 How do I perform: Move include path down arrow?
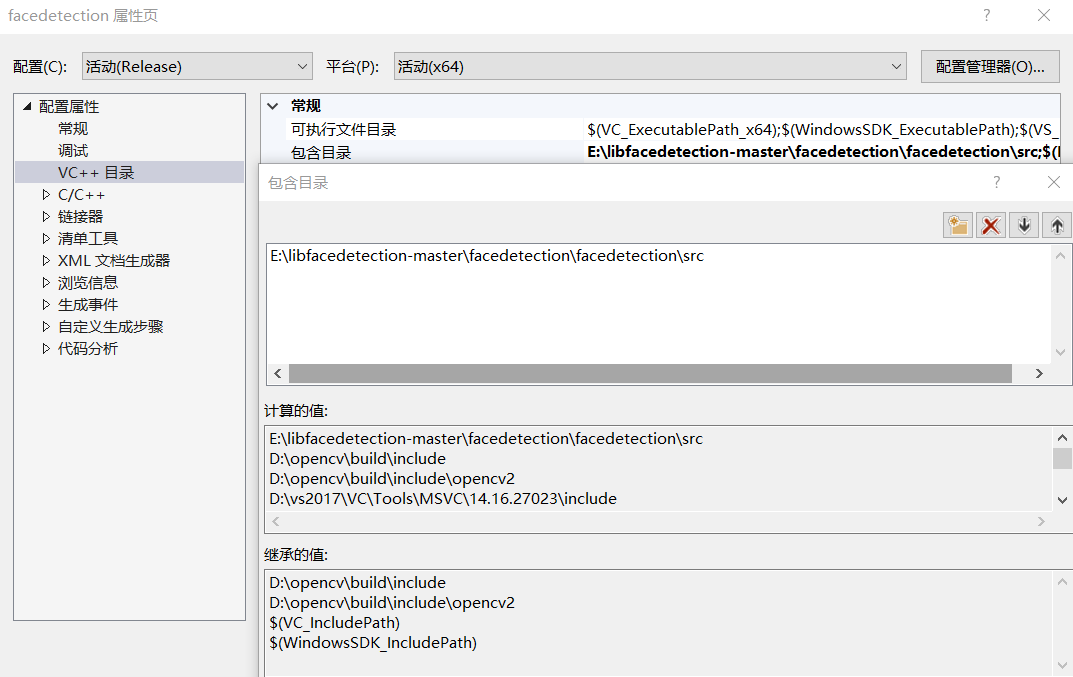(x=1024, y=225)
